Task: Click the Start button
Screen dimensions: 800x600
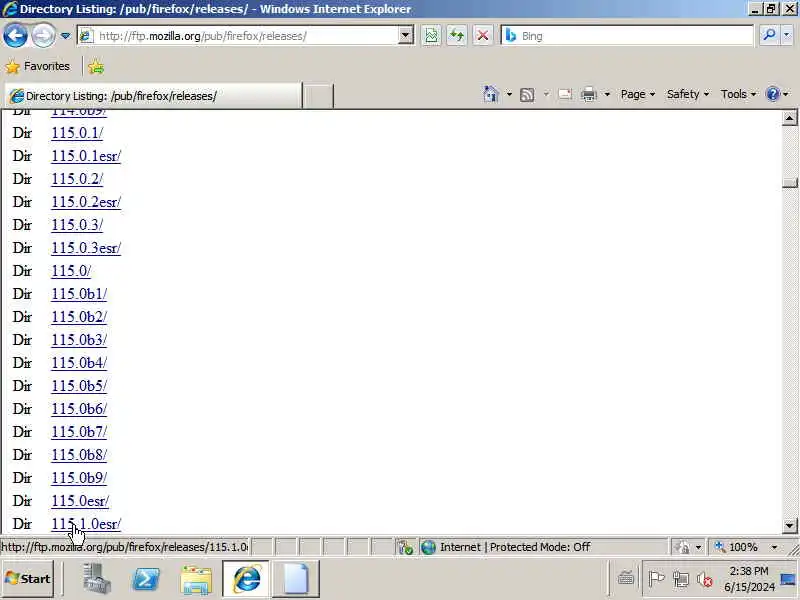Action: click(28, 579)
